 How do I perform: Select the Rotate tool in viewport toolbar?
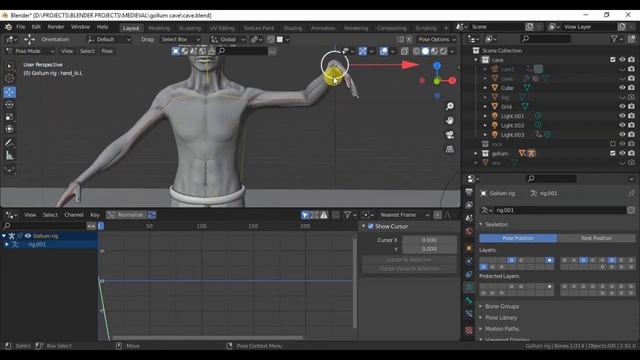tap(9, 104)
